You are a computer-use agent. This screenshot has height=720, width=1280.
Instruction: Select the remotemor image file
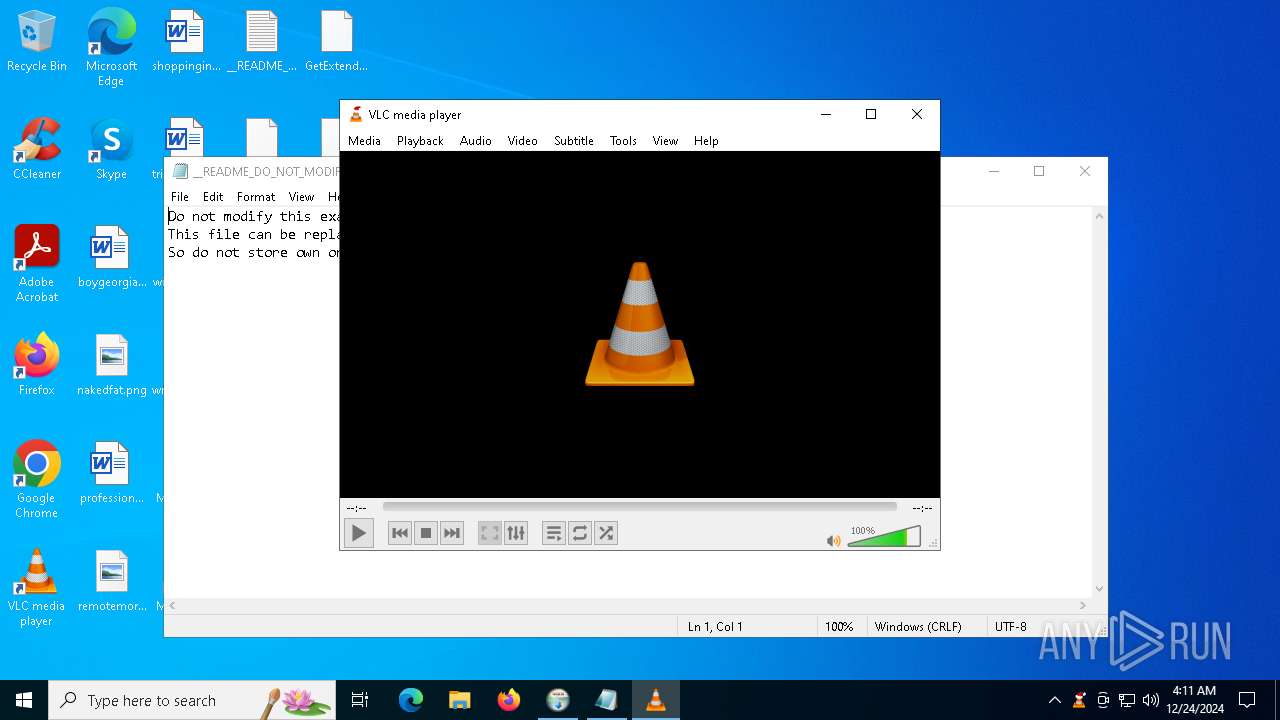pyautogui.click(x=111, y=581)
